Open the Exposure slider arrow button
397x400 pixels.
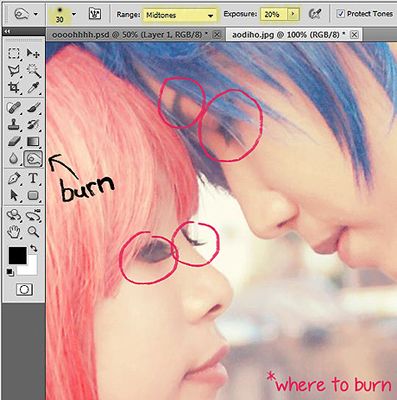[293, 14]
